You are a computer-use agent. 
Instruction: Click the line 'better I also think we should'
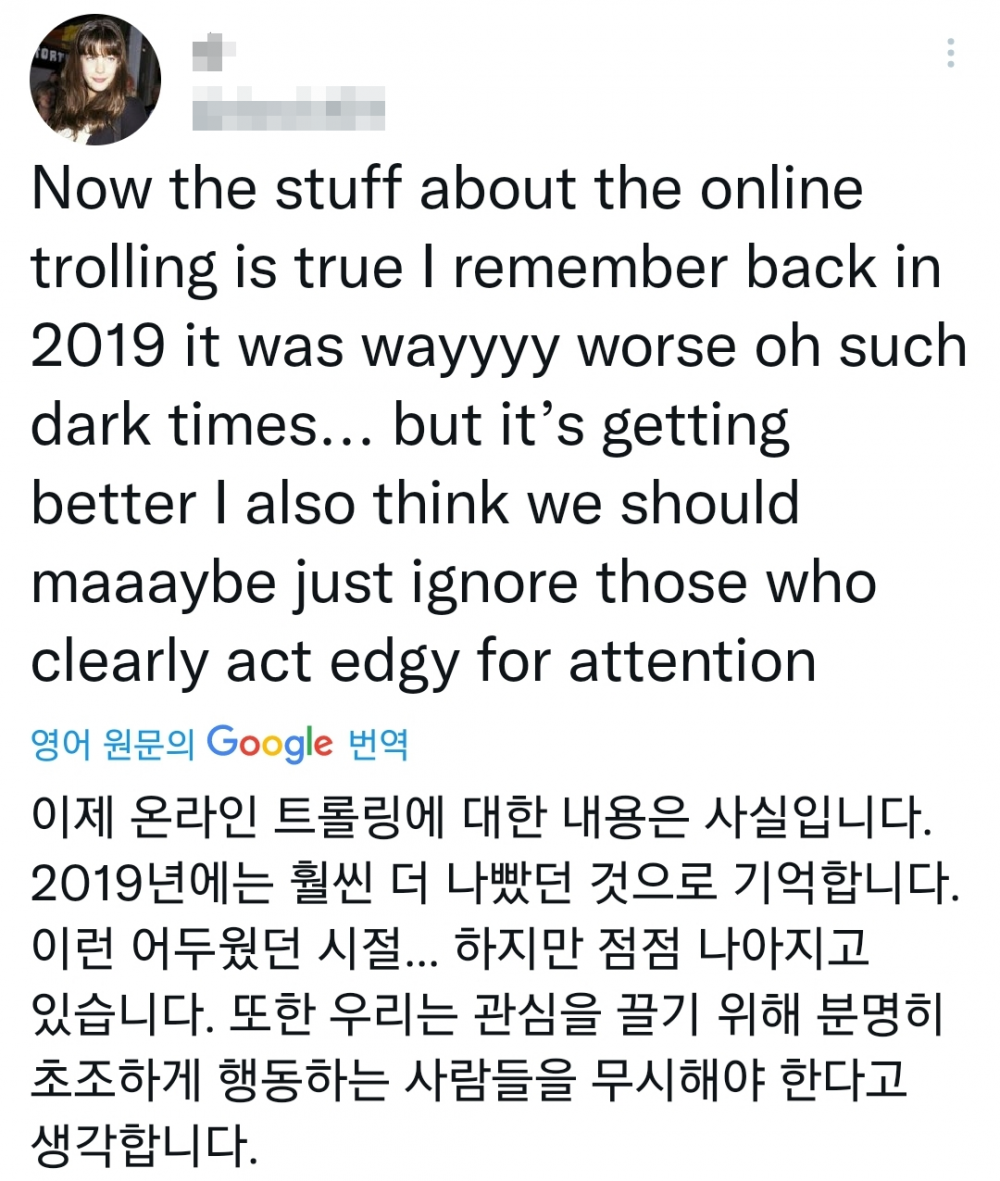[415, 503]
